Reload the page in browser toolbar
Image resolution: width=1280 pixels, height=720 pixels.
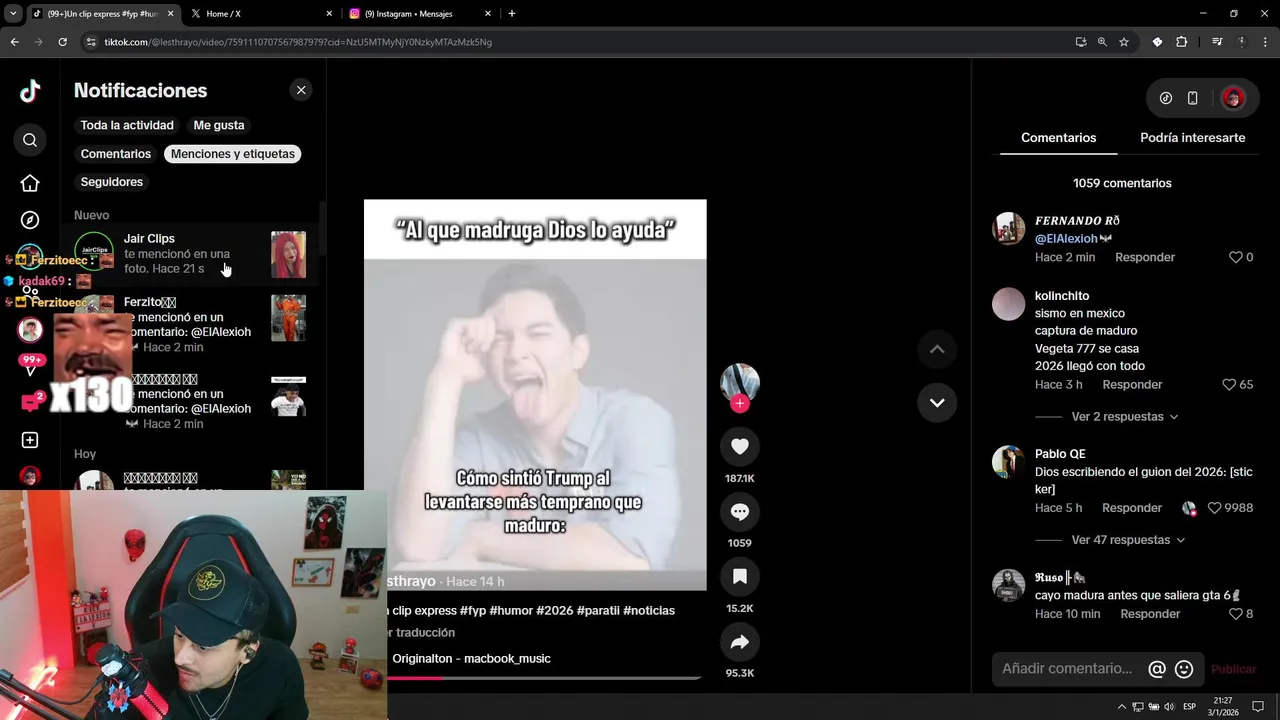(62, 42)
